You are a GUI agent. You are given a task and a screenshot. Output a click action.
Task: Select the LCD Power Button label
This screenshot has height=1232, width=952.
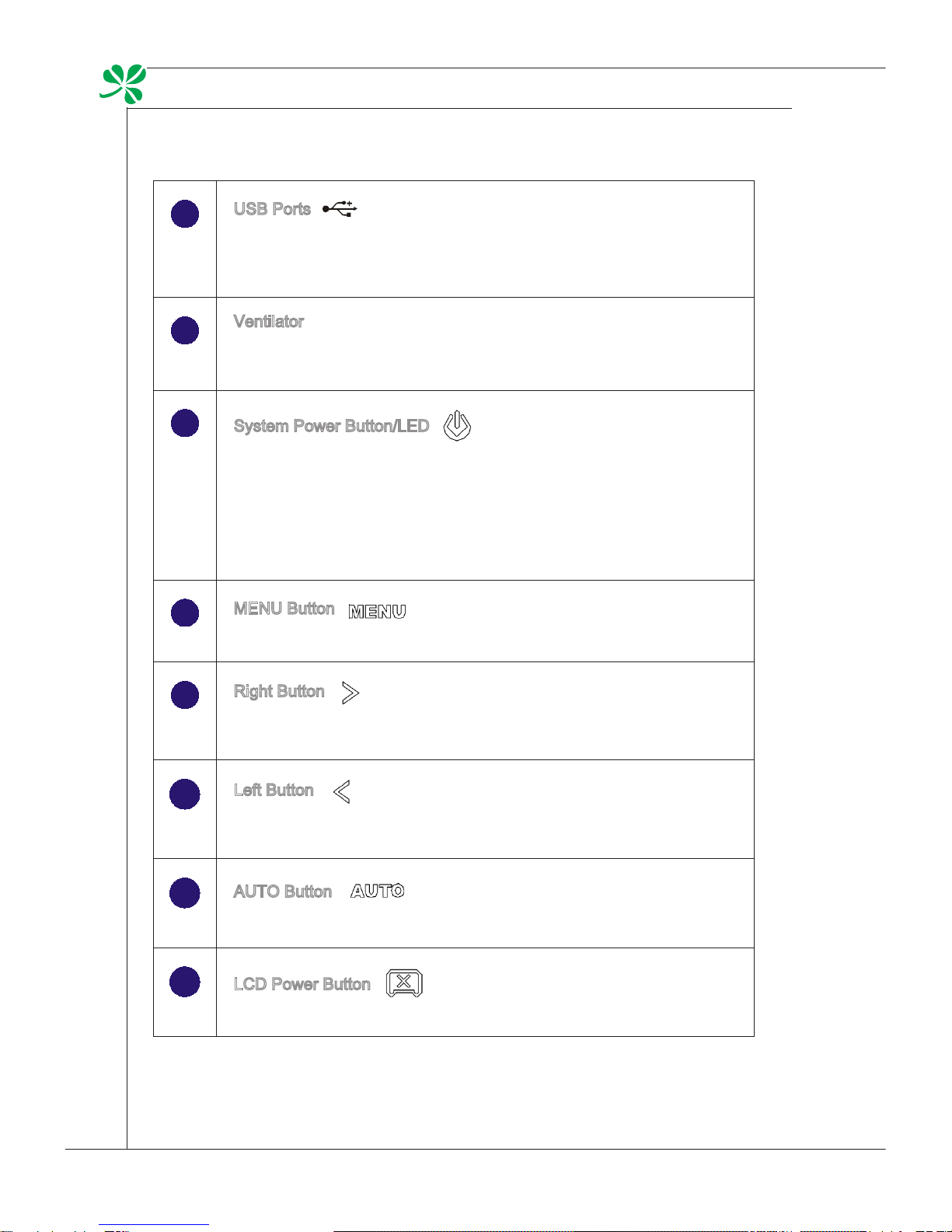302,984
